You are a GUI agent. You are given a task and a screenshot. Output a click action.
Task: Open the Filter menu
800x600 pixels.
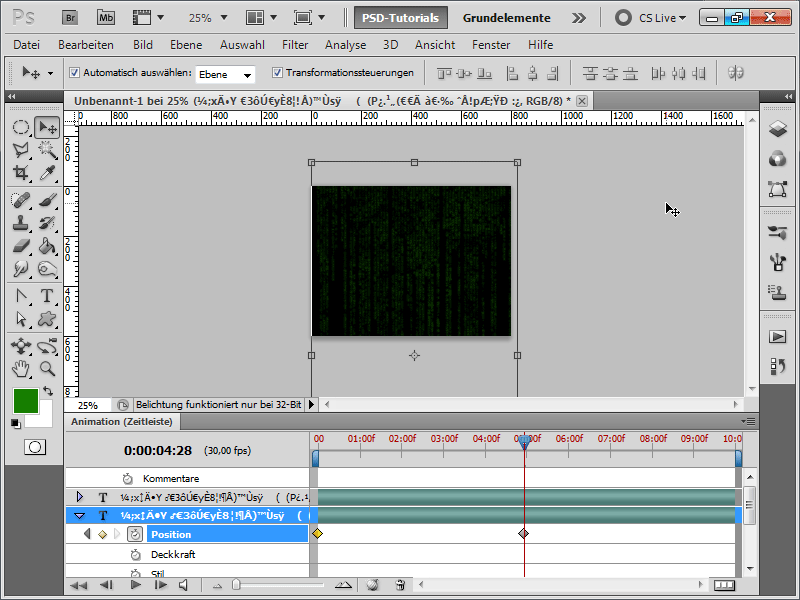pos(295,45)
